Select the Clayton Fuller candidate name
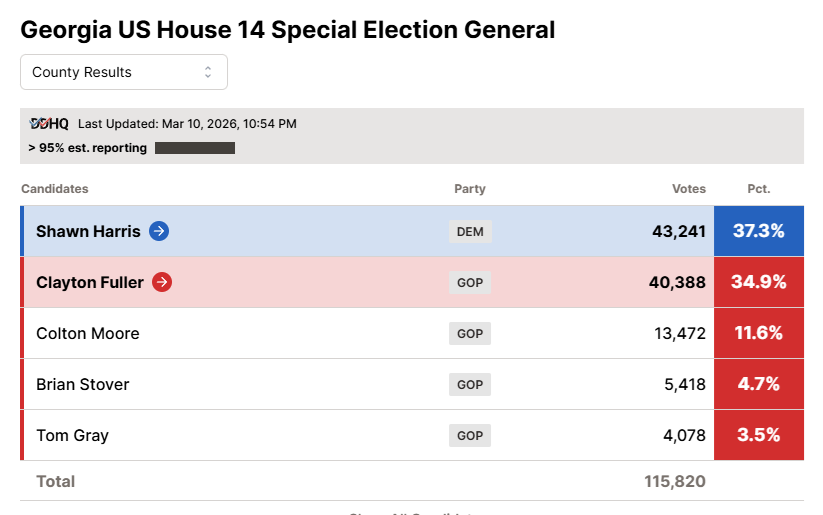The width and height of the screenshot is (823, 515). point(90,282)
